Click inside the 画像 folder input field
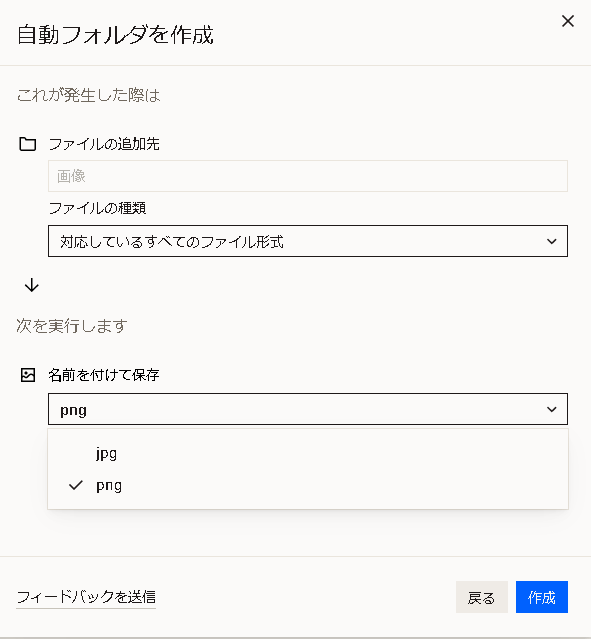Viewport: 591px width, 639px height. [x=308, y=176]
